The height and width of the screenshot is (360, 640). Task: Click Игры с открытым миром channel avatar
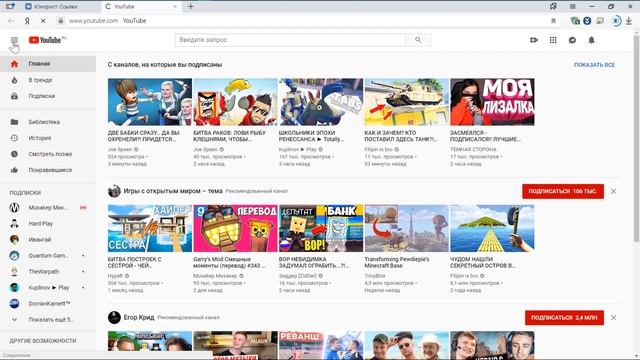114,191
